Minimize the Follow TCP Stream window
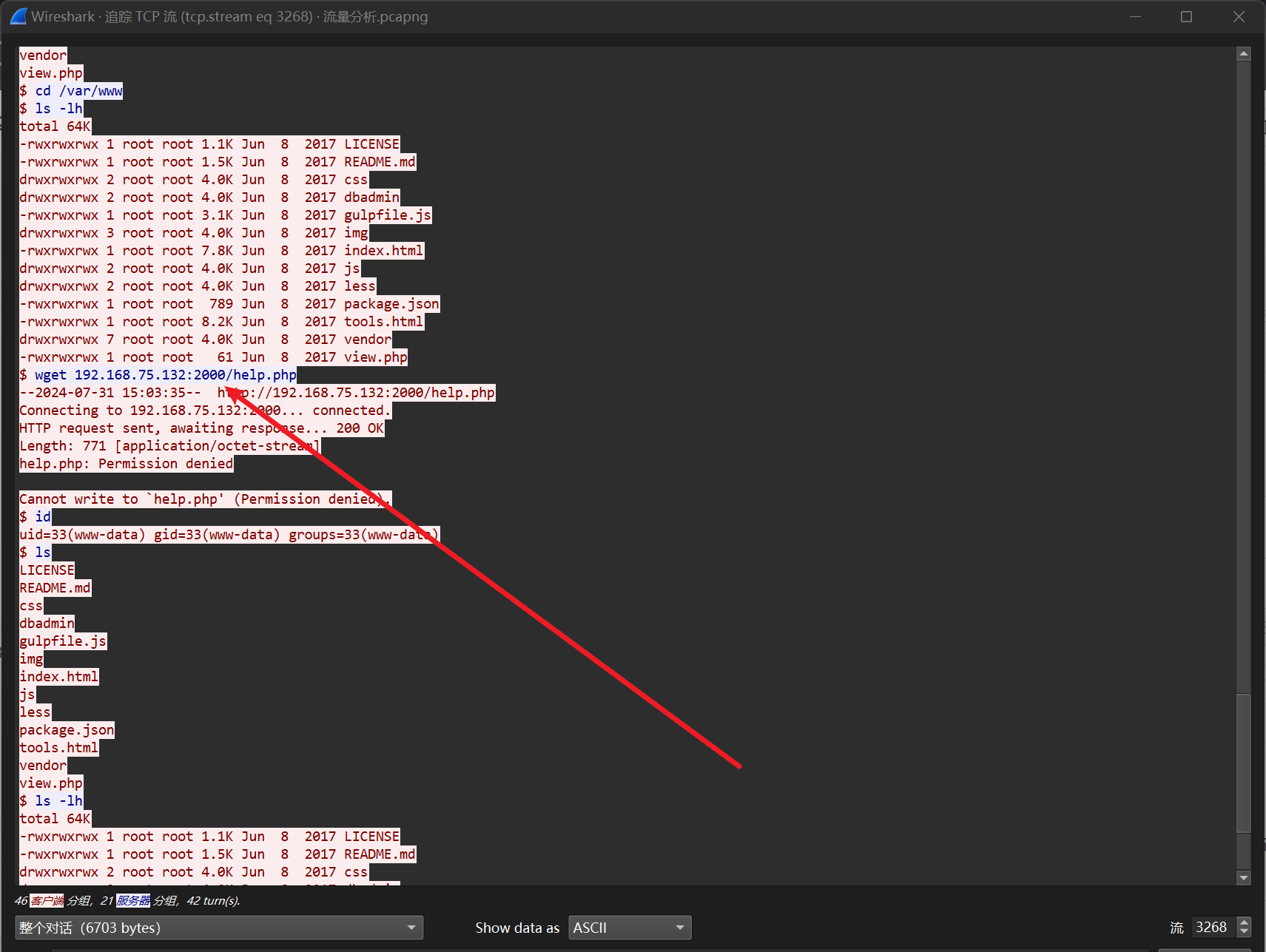This screenshot has width=1266, height=952. (1135, 16)
